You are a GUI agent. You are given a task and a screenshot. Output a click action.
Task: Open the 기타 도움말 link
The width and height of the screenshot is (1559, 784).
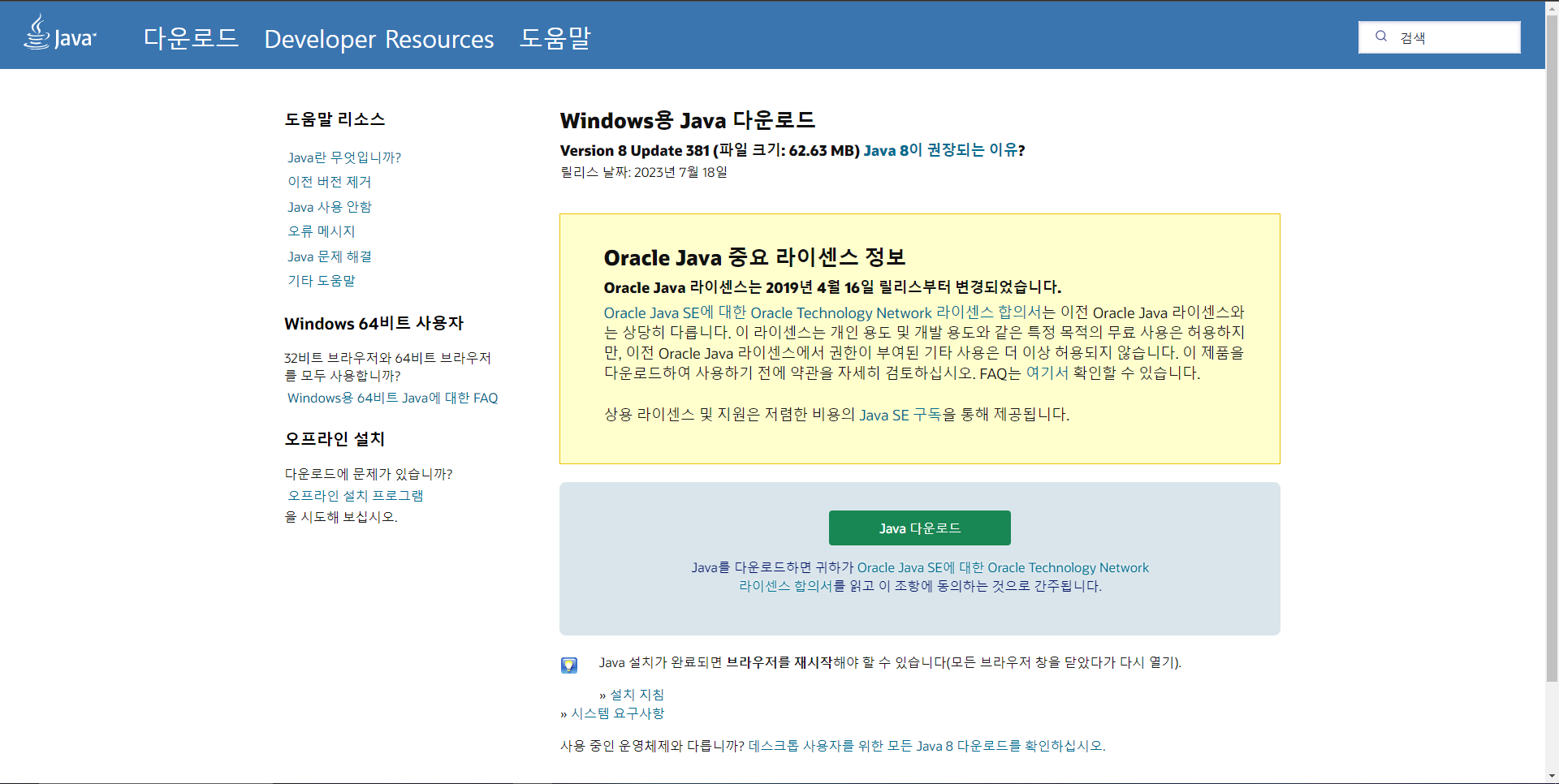pyautogui.click(x=322, y=281)
